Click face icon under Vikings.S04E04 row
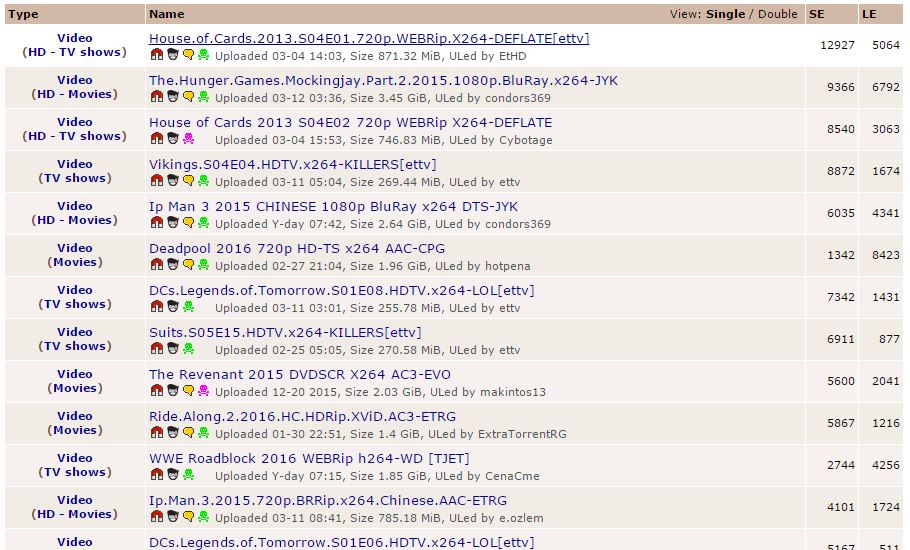 coord(172,180)
